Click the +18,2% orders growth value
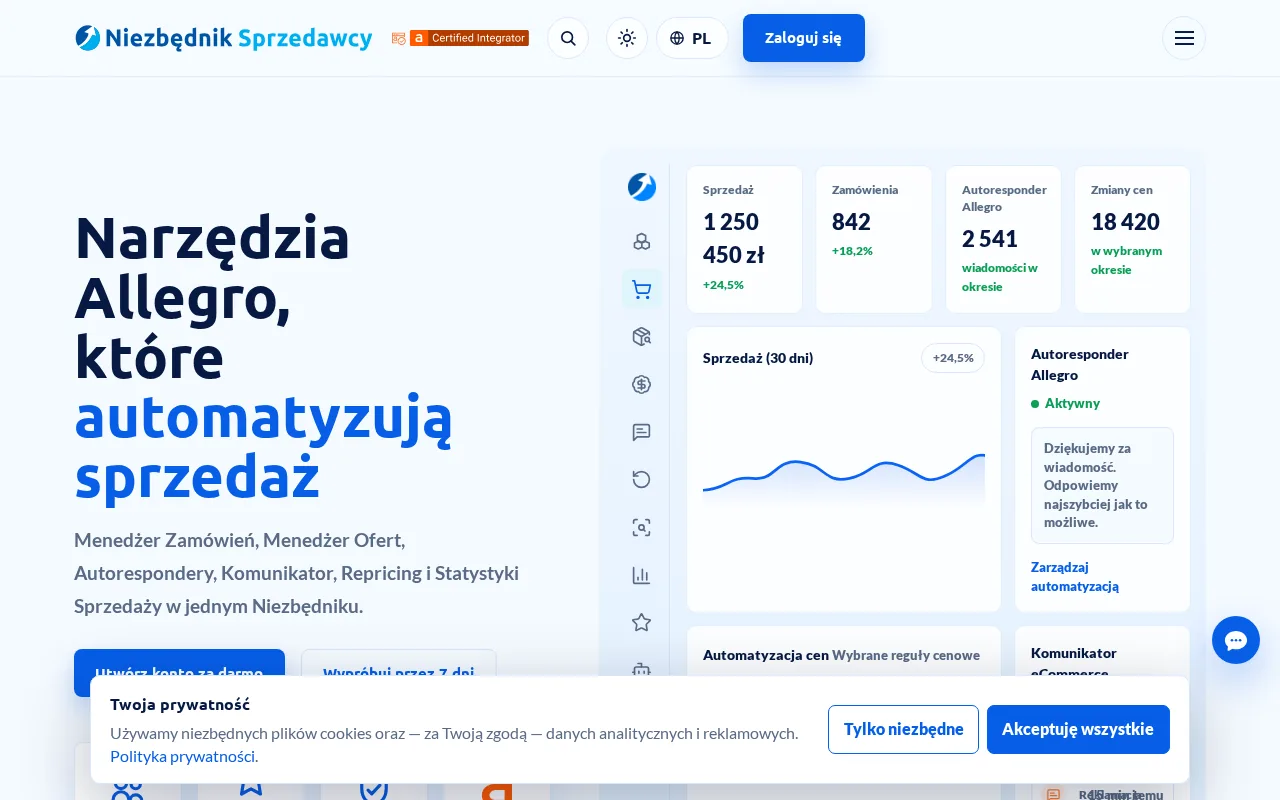 (x=852, y=251)
